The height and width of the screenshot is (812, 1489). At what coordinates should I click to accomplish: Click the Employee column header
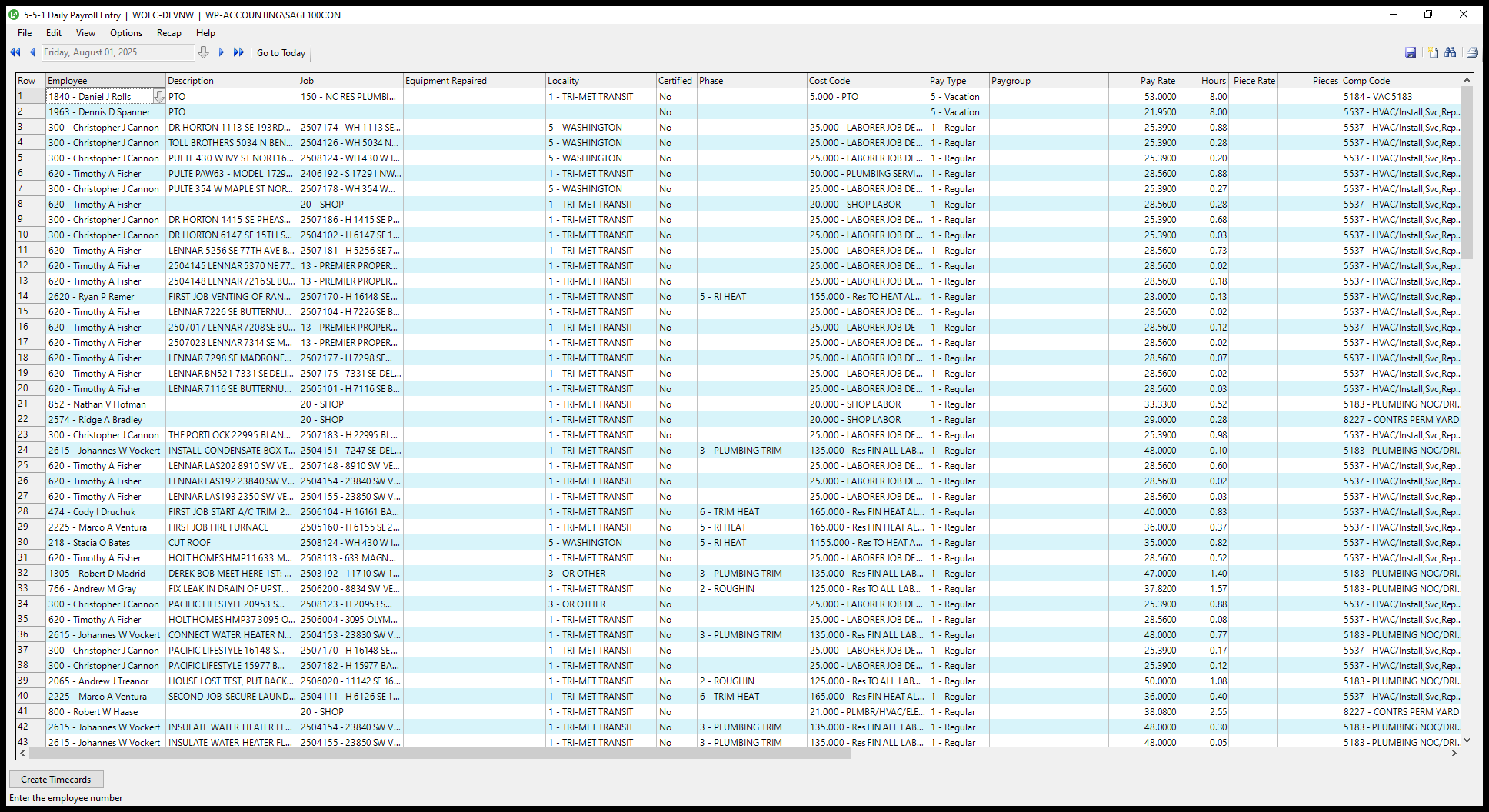(105, 81)
